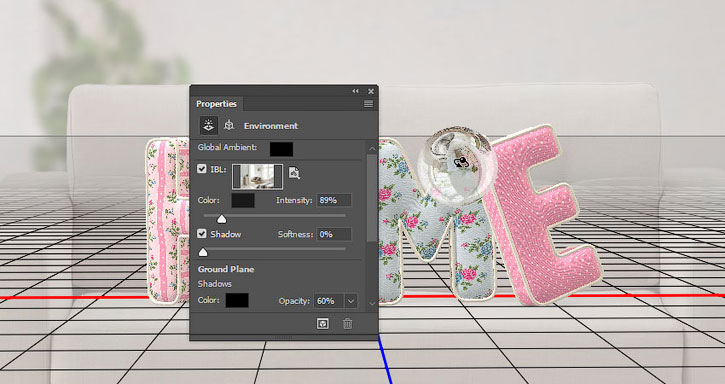The image size is (725, 384).
Task: Click the Opacity field showing 60%
Action: coord(329,301)
